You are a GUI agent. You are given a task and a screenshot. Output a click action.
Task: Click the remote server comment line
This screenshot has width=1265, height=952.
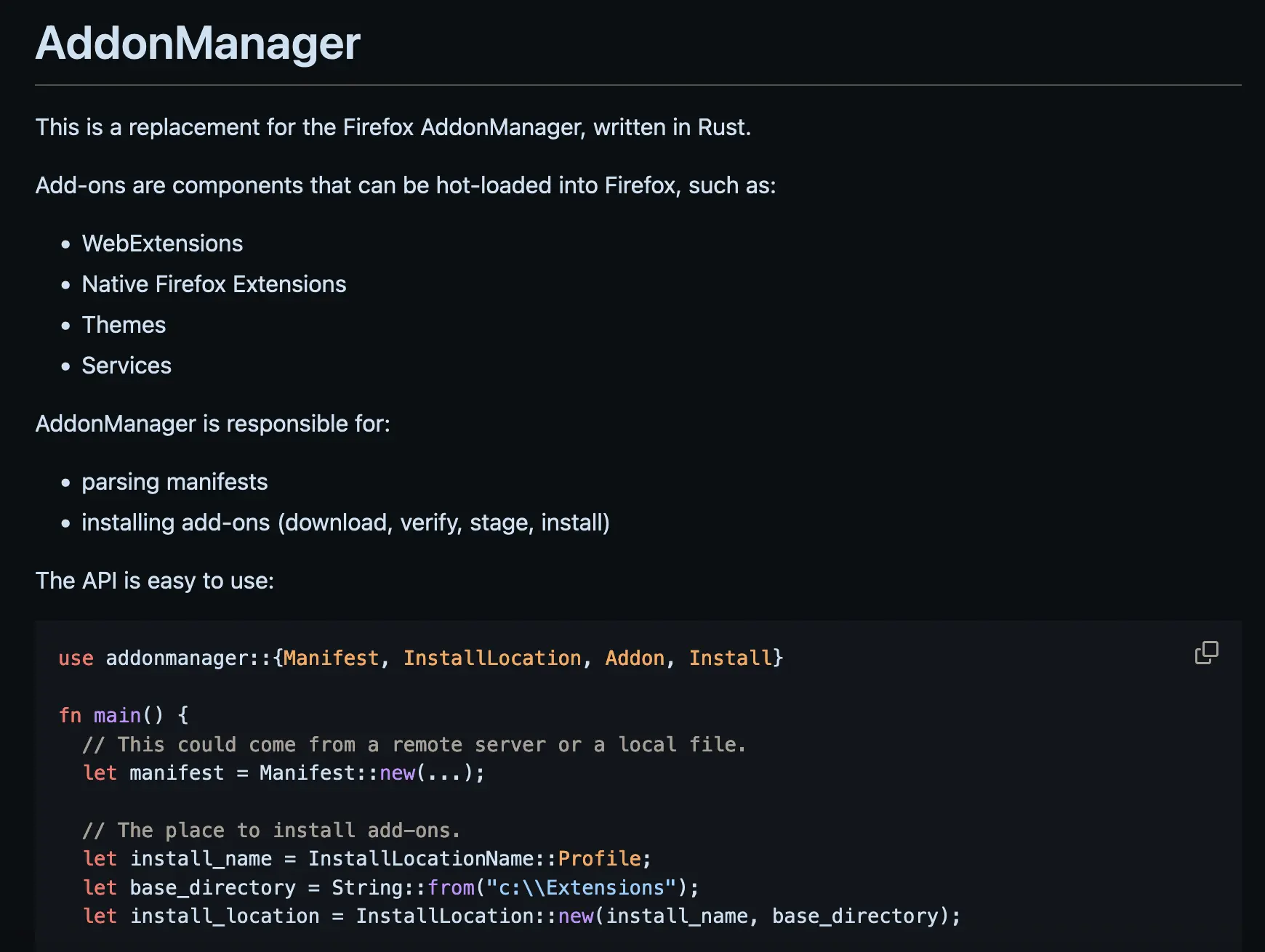pos(414,744)
